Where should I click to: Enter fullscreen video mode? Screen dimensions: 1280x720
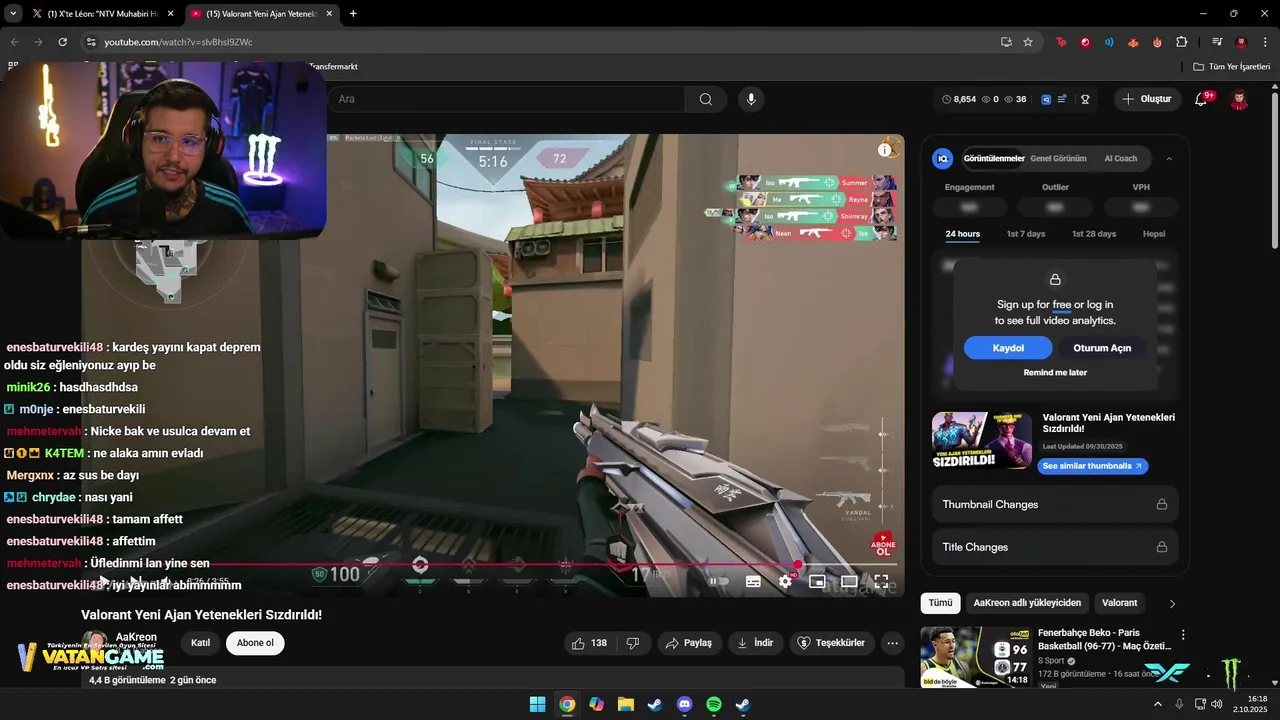click(x=881, y=581)
